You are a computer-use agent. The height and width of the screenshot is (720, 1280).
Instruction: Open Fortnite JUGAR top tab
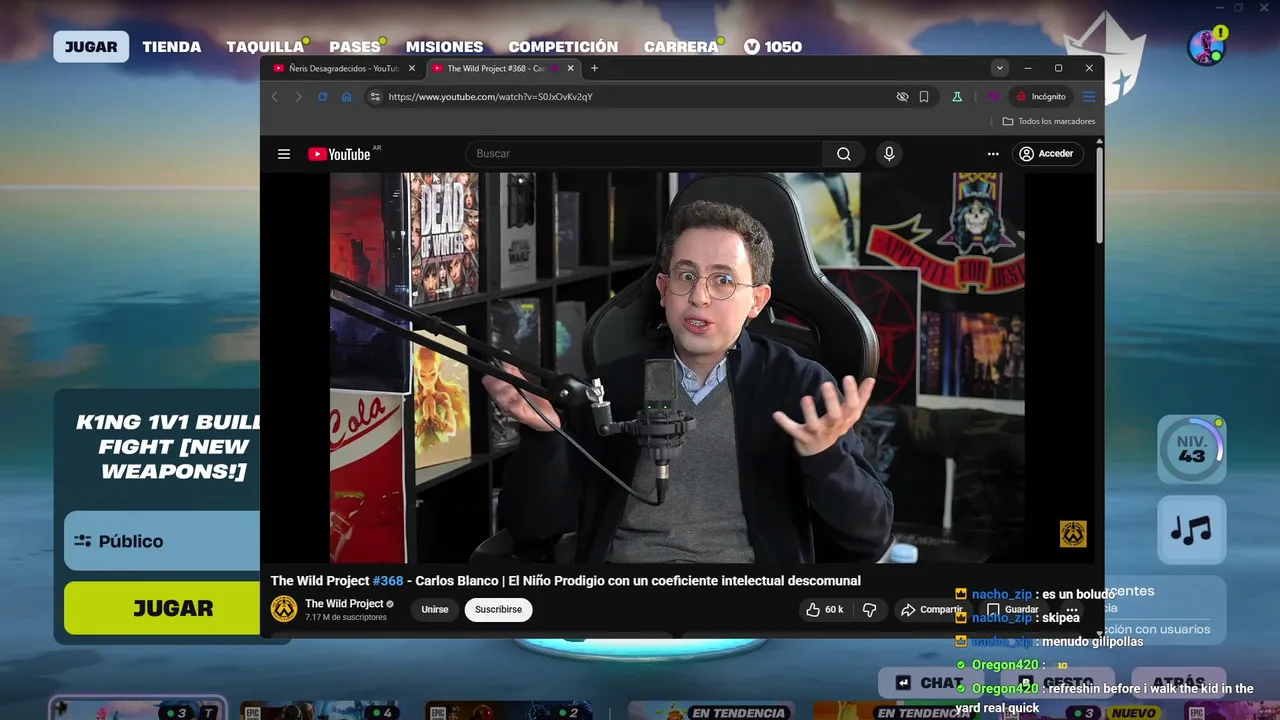(91, 47)
